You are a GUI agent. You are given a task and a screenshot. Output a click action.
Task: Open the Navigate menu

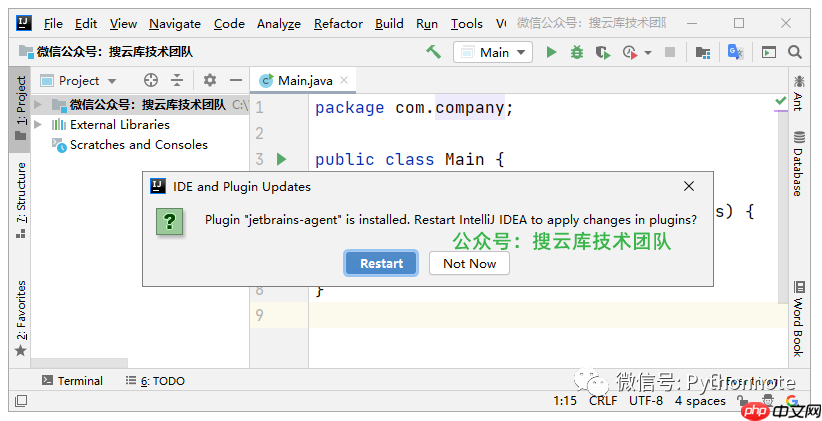tap(175, 24)
